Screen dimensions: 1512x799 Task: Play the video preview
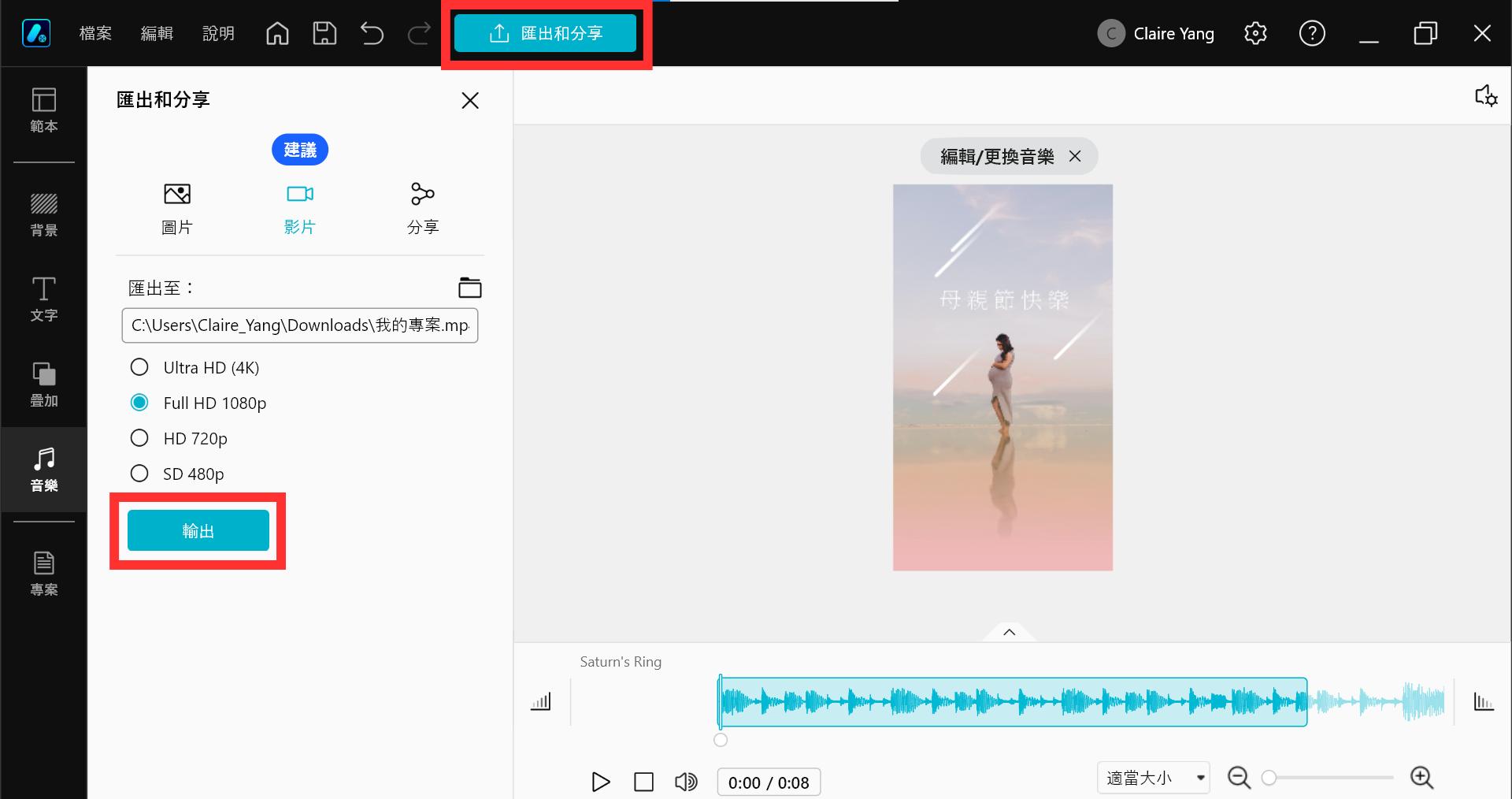600,782
